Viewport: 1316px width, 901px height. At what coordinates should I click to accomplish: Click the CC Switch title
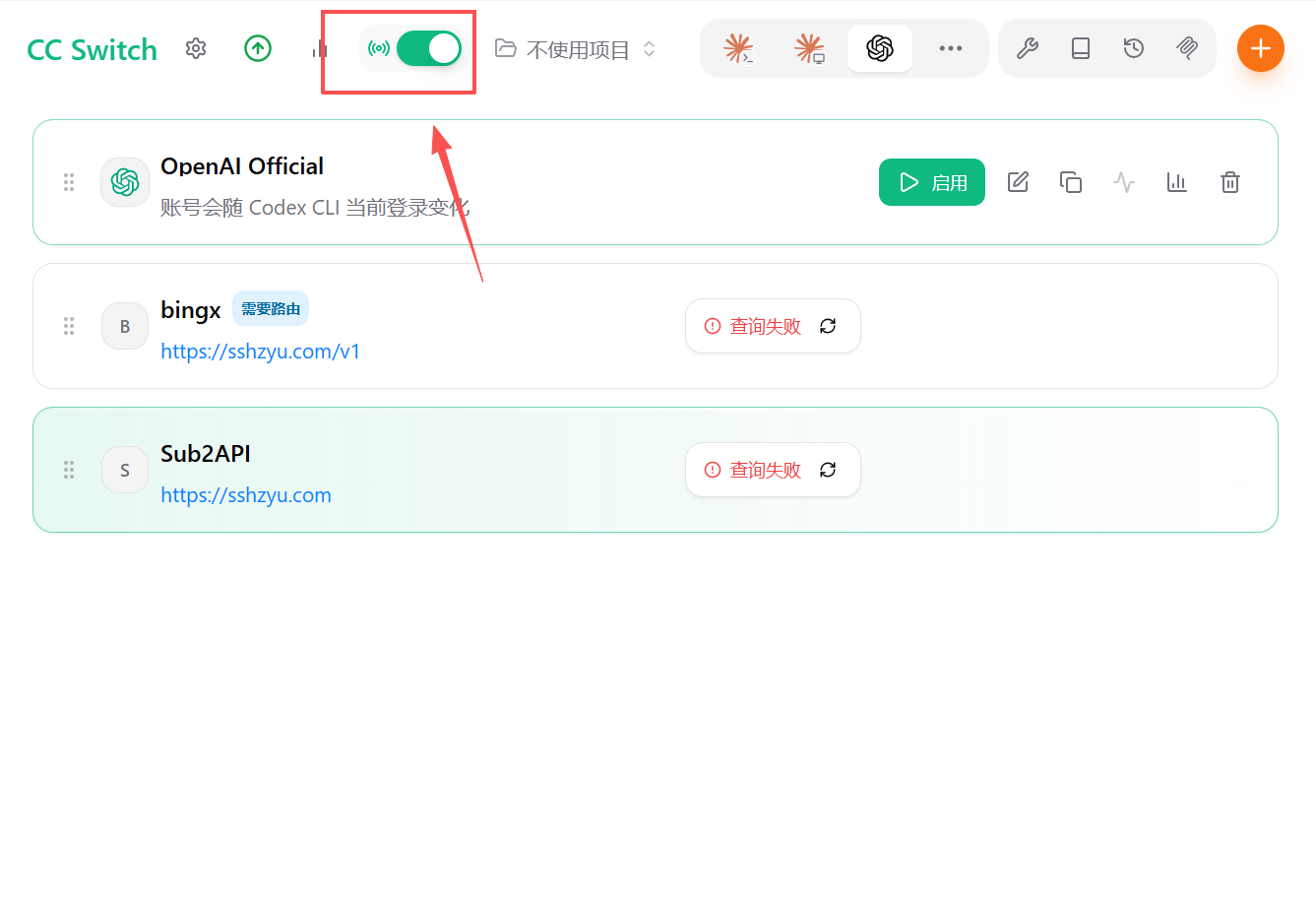pyautogui.click(x=93, y=49)
